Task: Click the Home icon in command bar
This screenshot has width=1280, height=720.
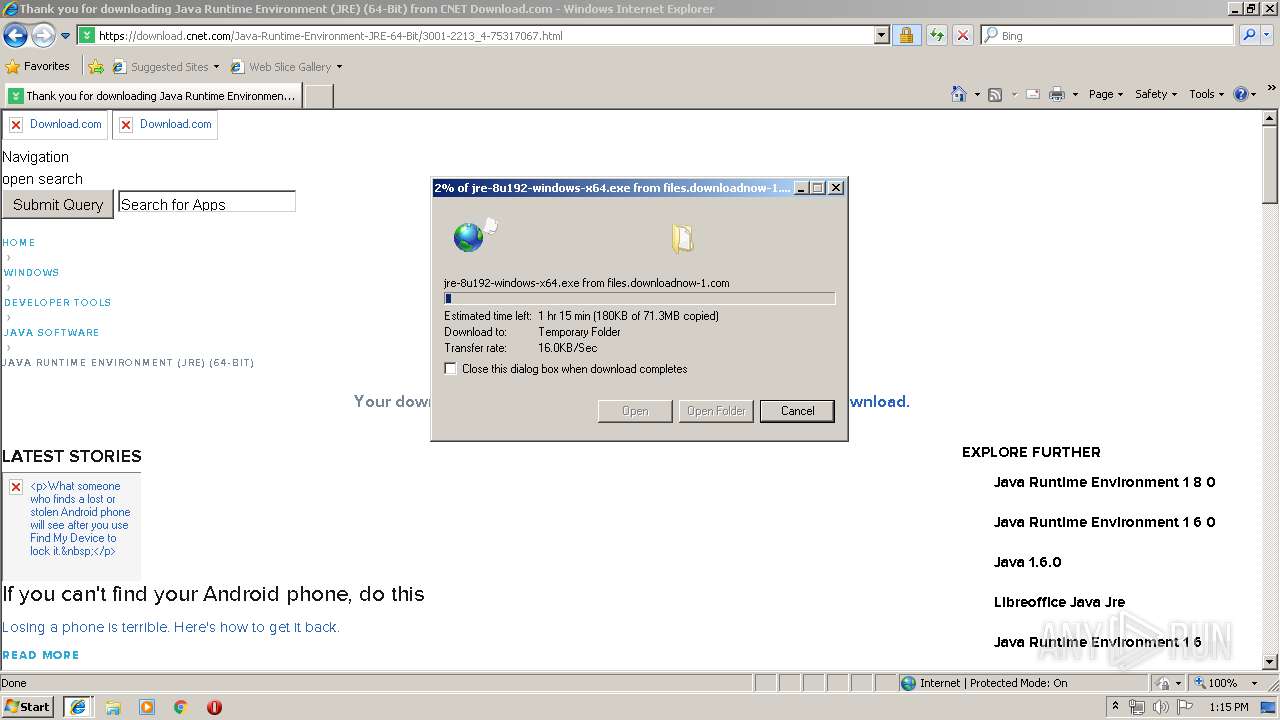Action: tap(958, 94)
